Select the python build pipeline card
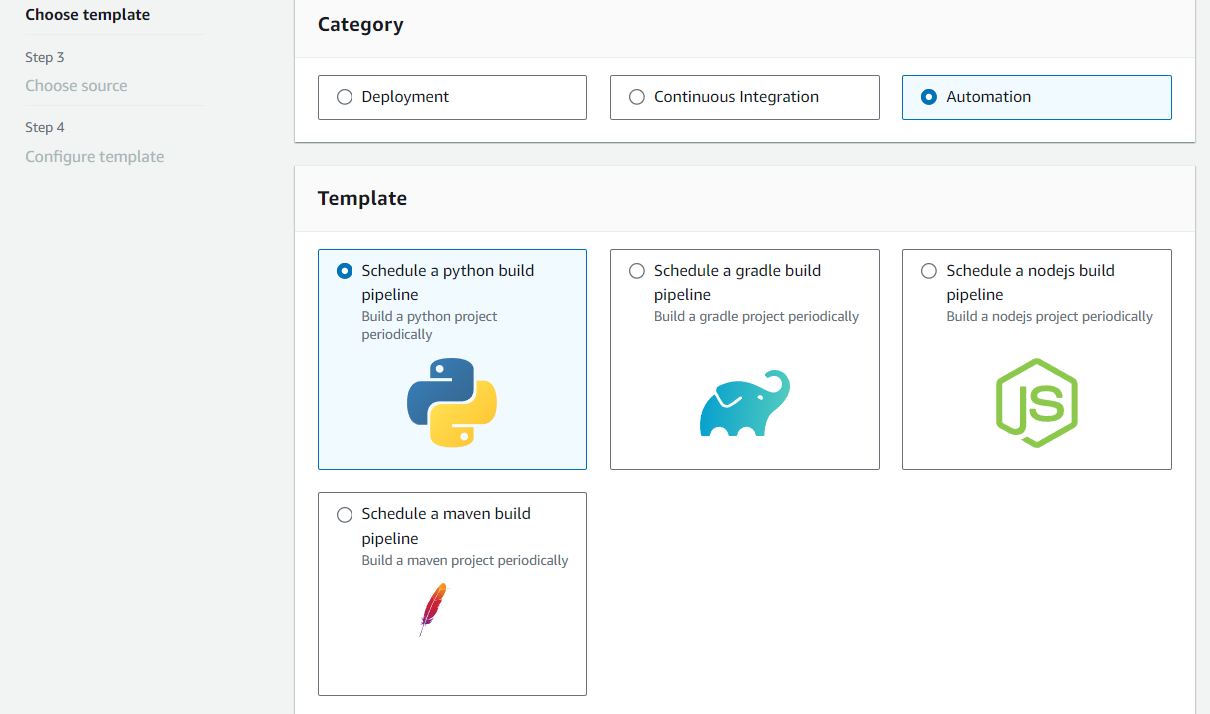1210x714 pixels. coord(452,359)
